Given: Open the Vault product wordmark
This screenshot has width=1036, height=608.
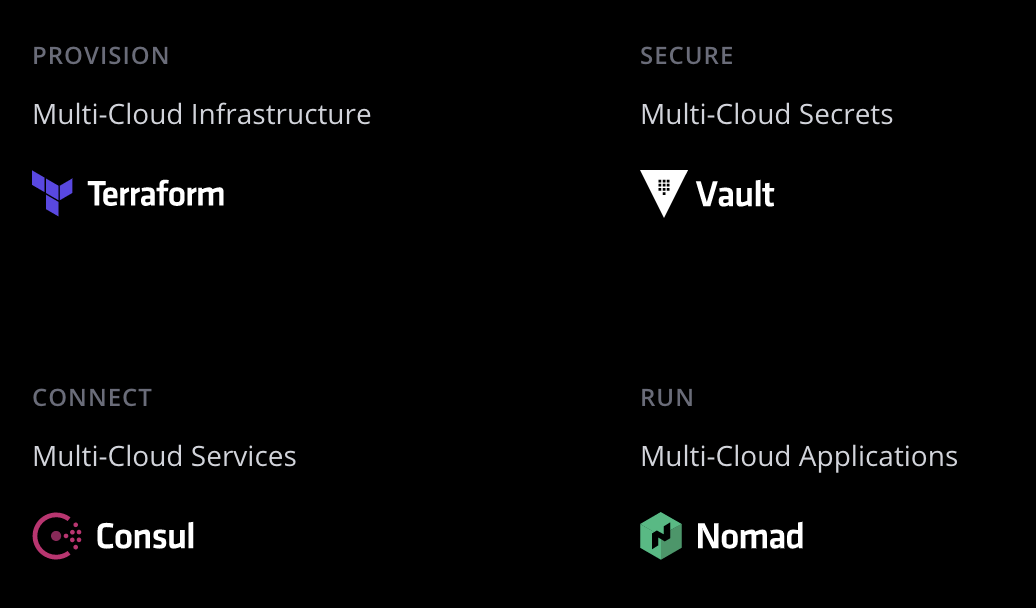Looking at the screenshot, I should click(735, 194).
